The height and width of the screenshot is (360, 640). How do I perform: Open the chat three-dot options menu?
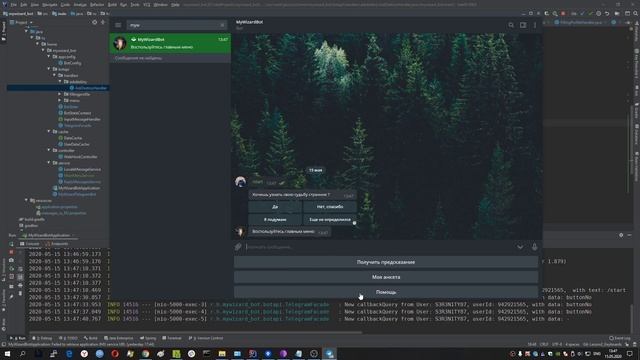535,25
